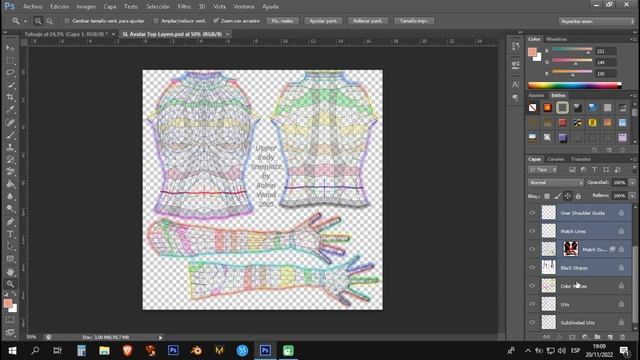Hide the Match Lines layer
The width and height of the screenshot is (640, 360).
click(x=532, y=231)
